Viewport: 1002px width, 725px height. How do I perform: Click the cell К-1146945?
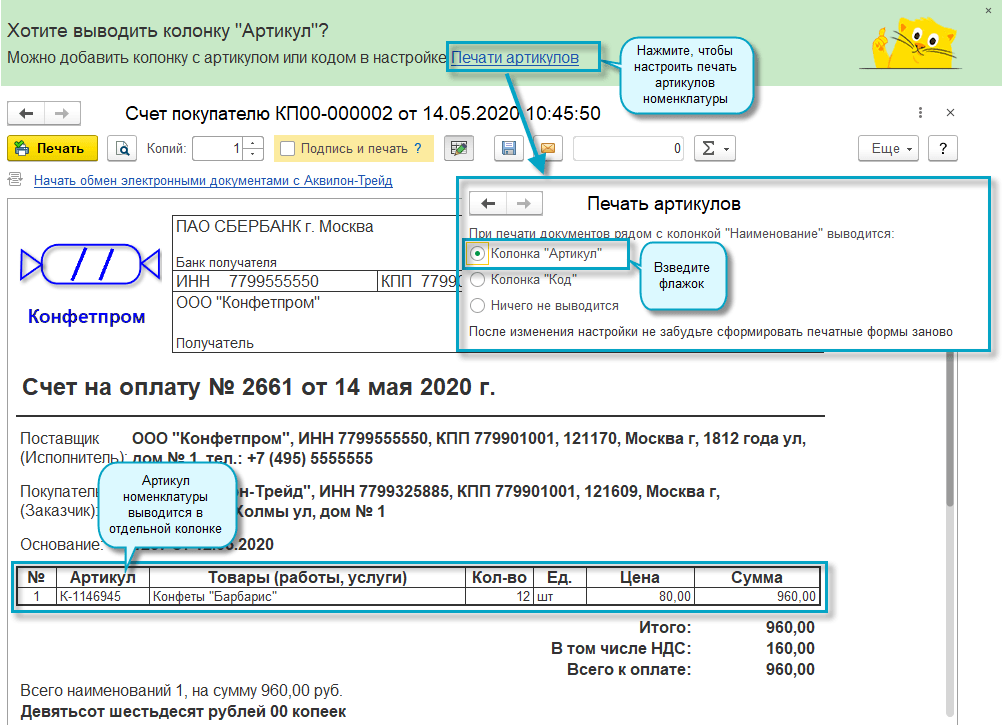coord(103,597)
